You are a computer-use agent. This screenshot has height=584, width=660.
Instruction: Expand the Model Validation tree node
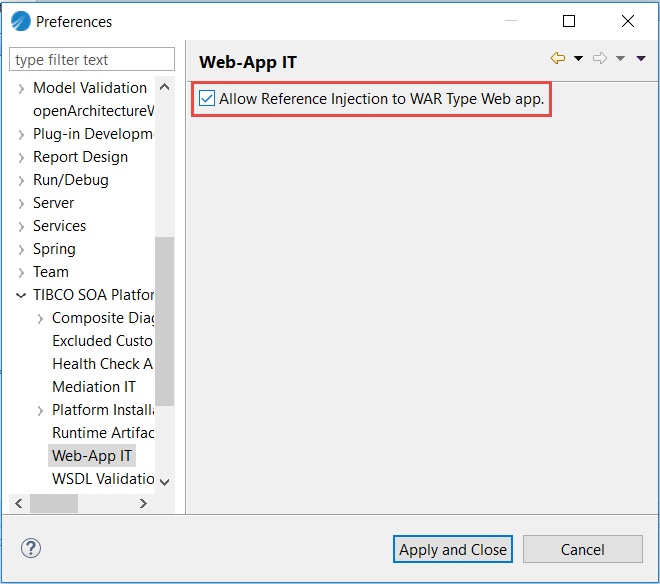tap(21, 89)
